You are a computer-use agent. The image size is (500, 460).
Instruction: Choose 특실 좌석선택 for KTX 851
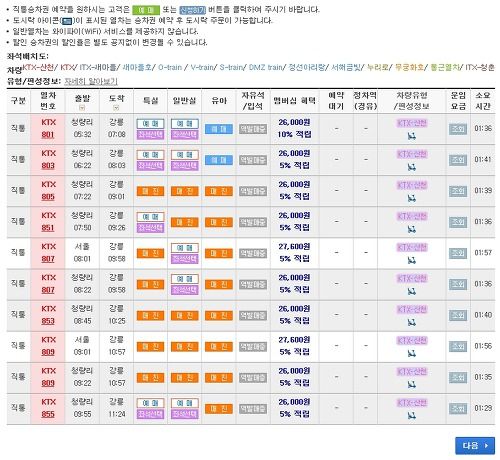tap(150, 227)
